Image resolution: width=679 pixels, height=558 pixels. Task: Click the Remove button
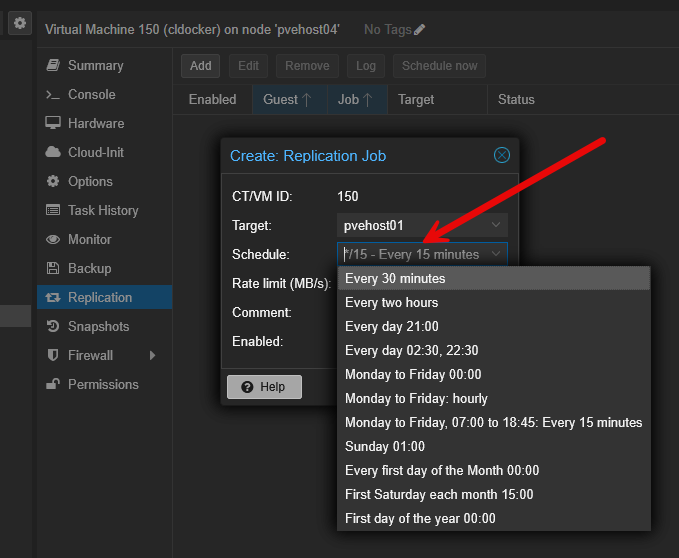[307, 66]
